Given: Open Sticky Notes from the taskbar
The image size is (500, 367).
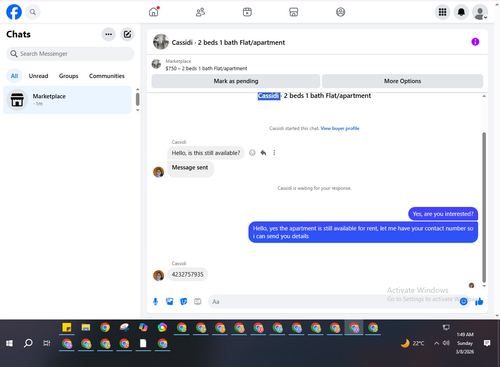Looking at the screenshot, I should (67, 328).
